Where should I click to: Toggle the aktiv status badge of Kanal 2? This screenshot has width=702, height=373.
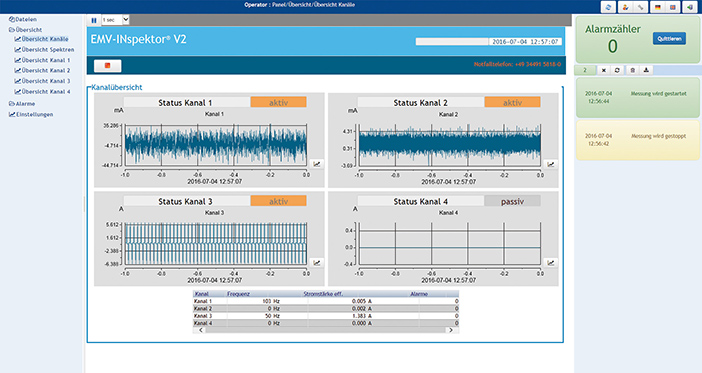point(512,103)
